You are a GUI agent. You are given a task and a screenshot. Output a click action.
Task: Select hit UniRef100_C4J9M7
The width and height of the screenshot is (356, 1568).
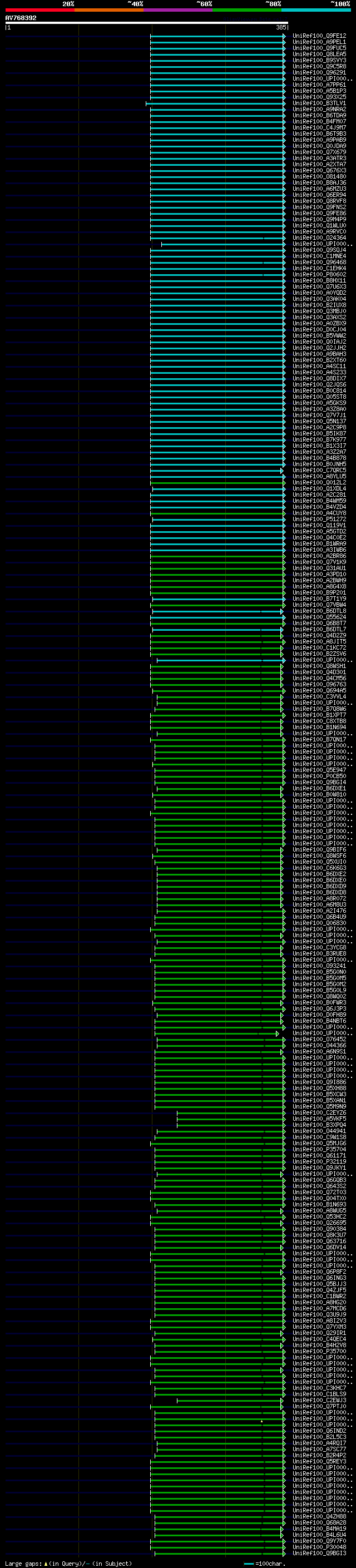[x=319, y=128]
